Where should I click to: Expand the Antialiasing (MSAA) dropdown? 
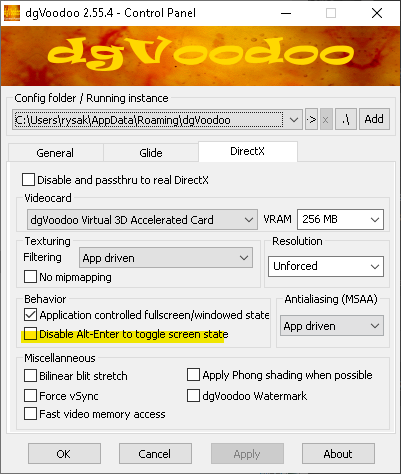click(332, 326)
